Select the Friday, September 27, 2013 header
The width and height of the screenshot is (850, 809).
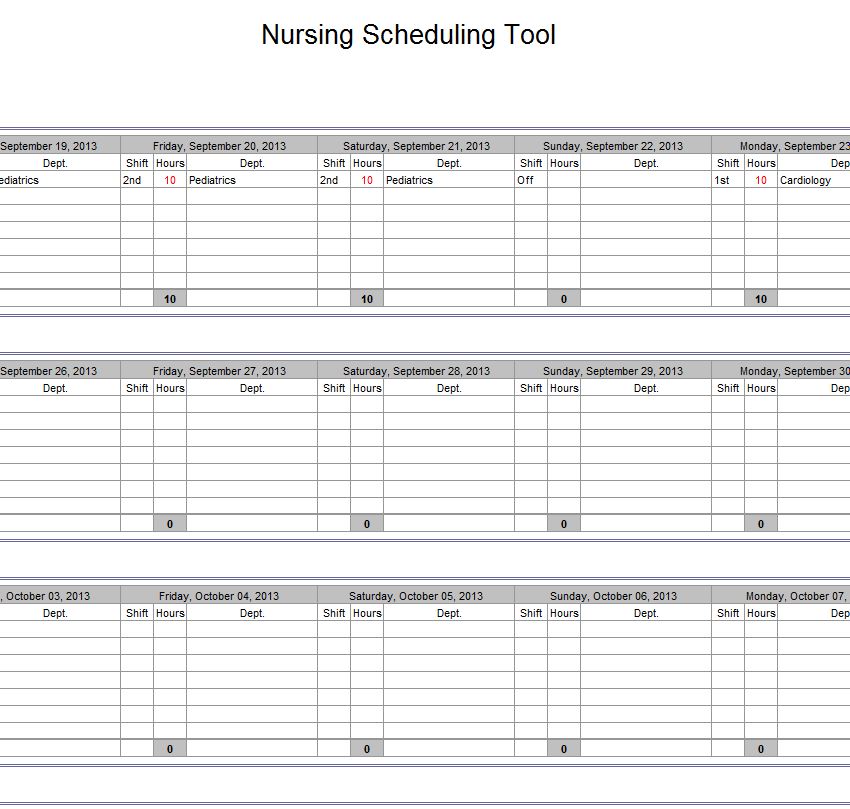(219, 371)
